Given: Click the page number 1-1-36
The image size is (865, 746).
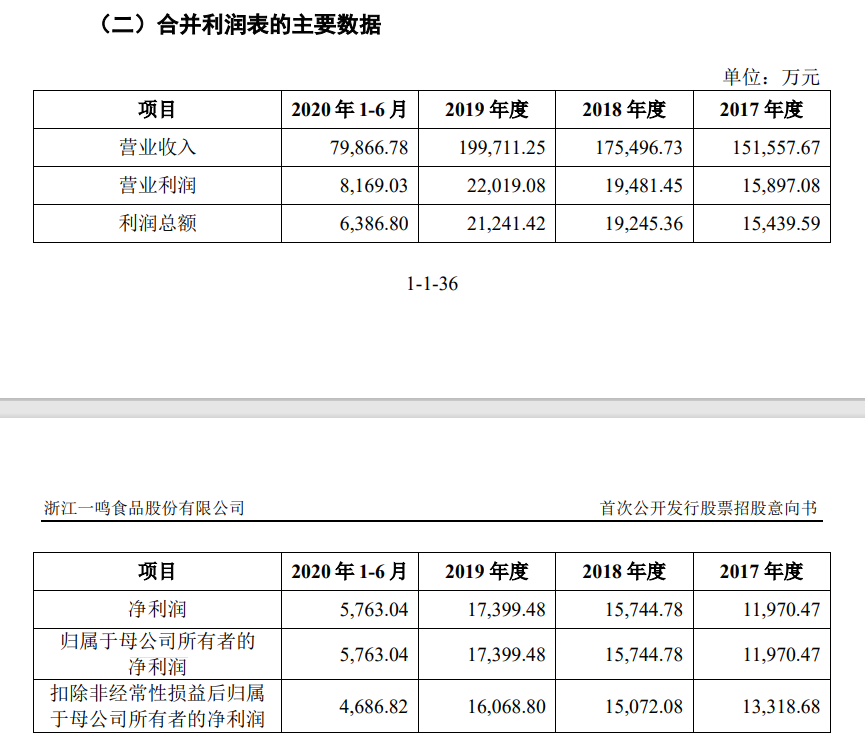Looking at the screenshot, I should pyautogui.click(x=432, y=284).
